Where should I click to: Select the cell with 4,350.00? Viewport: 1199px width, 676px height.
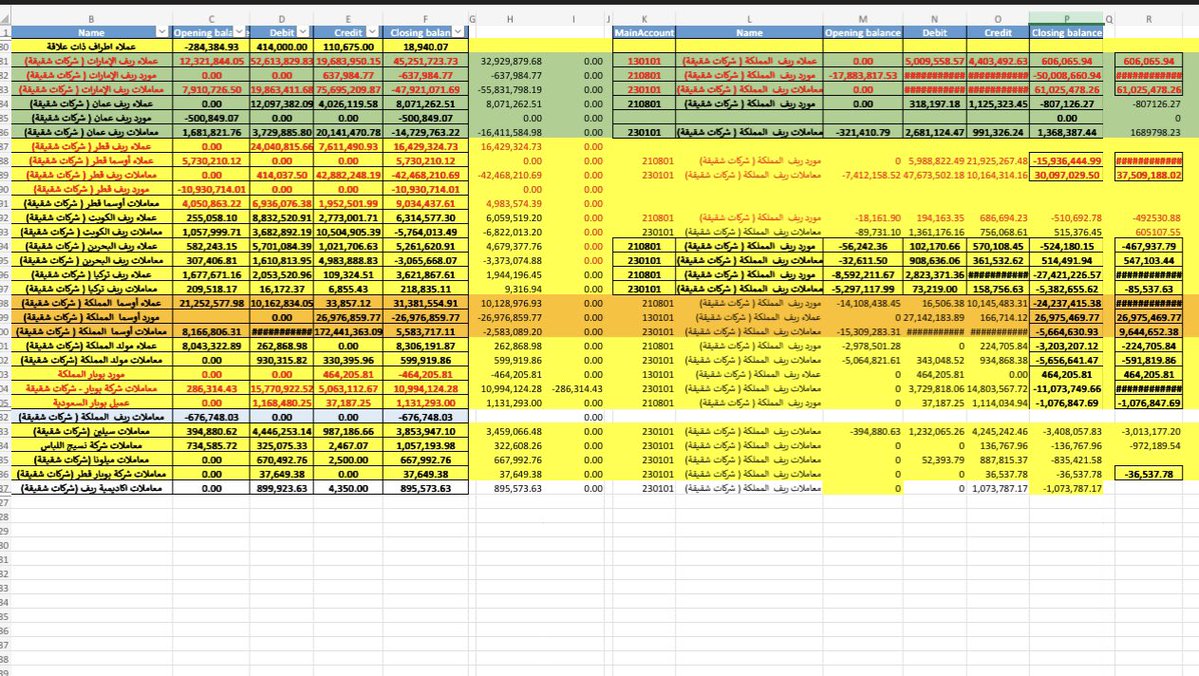tap(348, 488)
